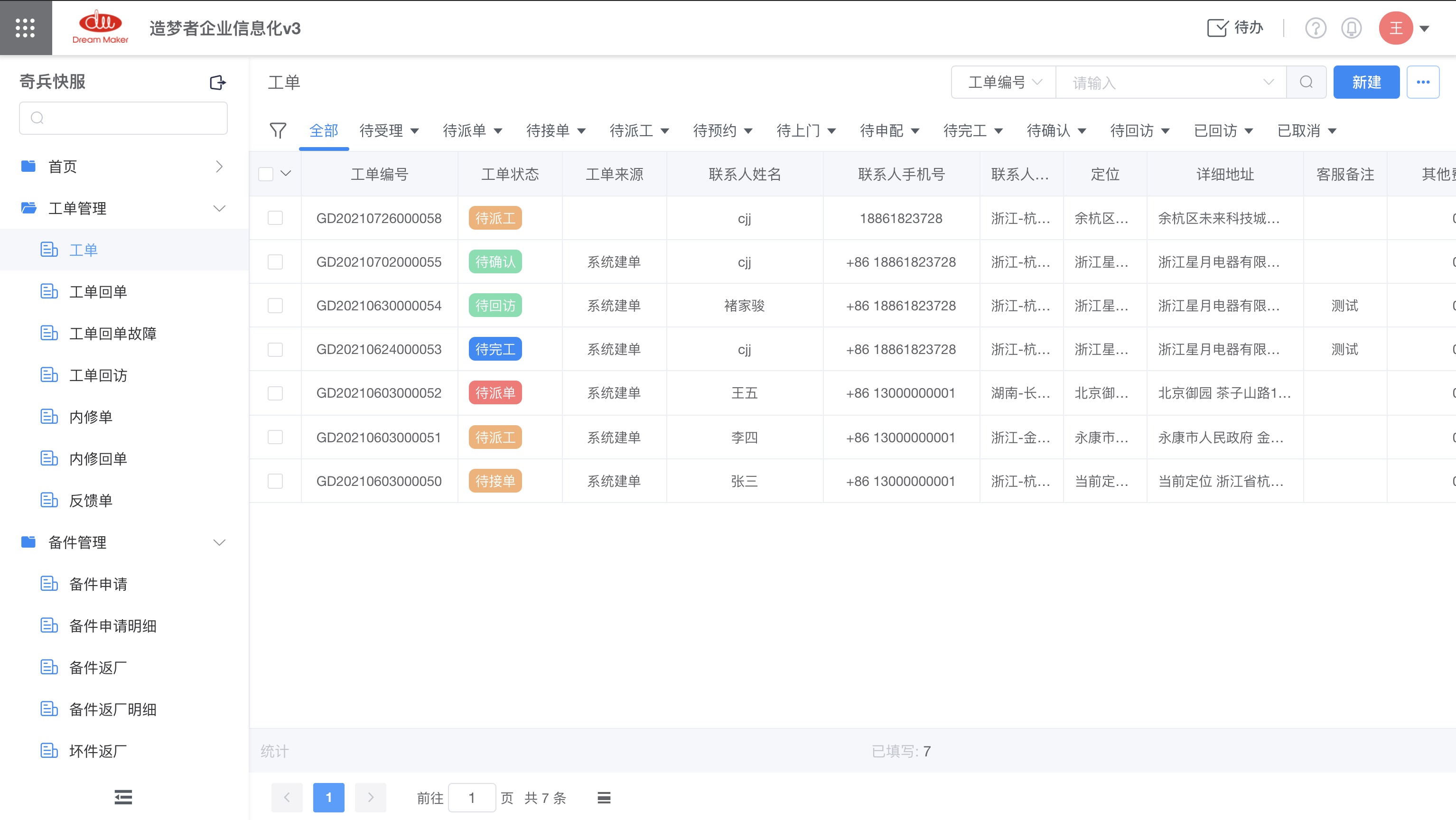The image size is (1456, 820).
Task: Click the exit icon beside 奇兵快服
Action: [218, 83]
